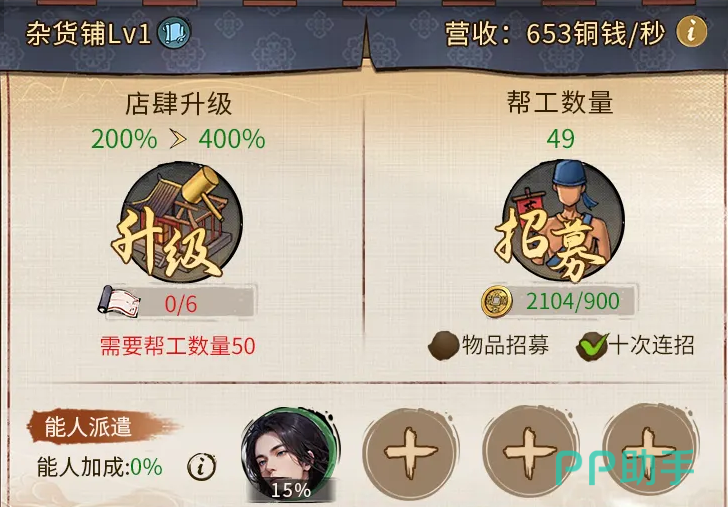
Task: Open the info icon beside 能人加成
Action: click(202, 467)
